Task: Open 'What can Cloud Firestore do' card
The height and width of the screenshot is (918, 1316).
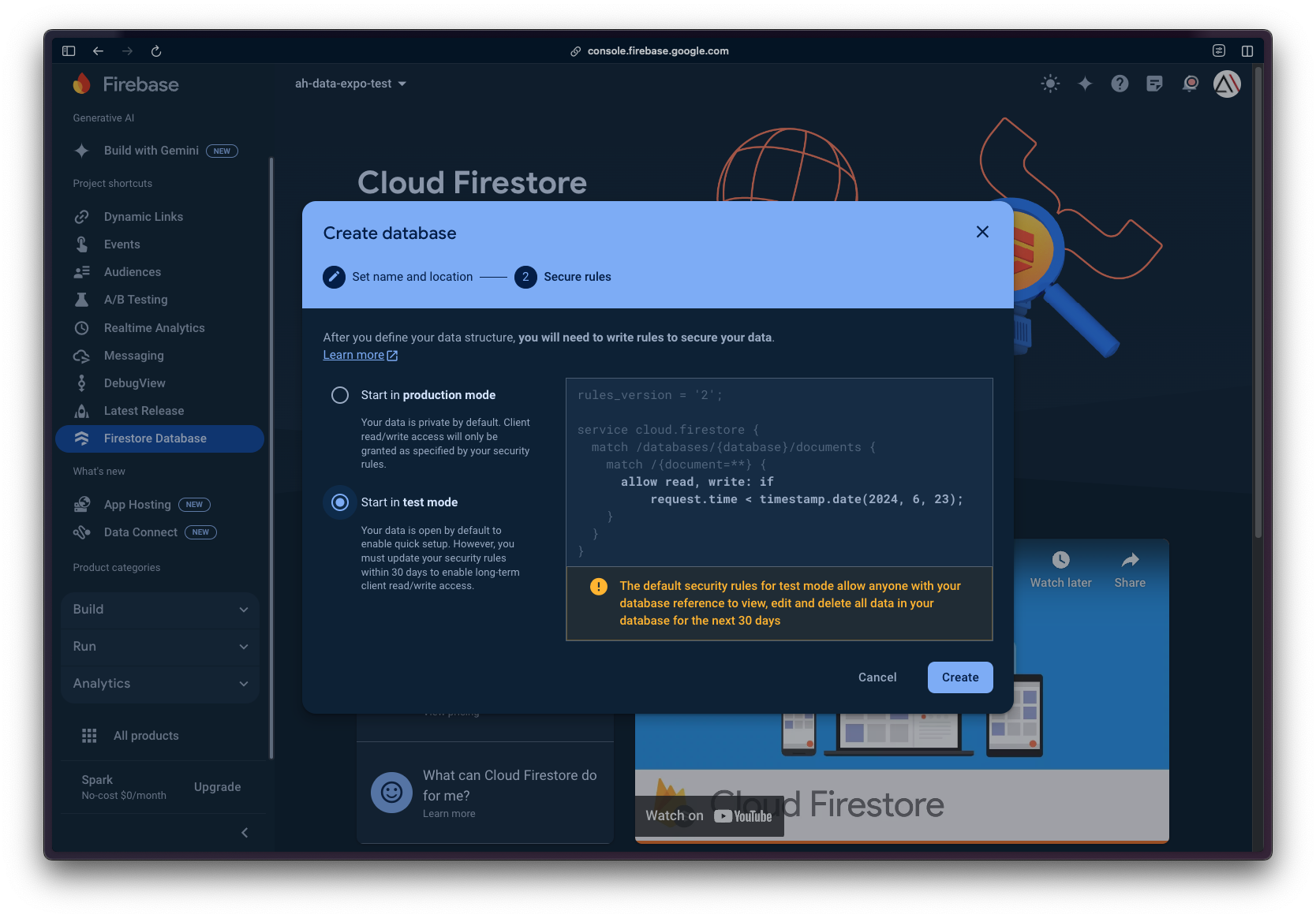Action: click(485, 793)
